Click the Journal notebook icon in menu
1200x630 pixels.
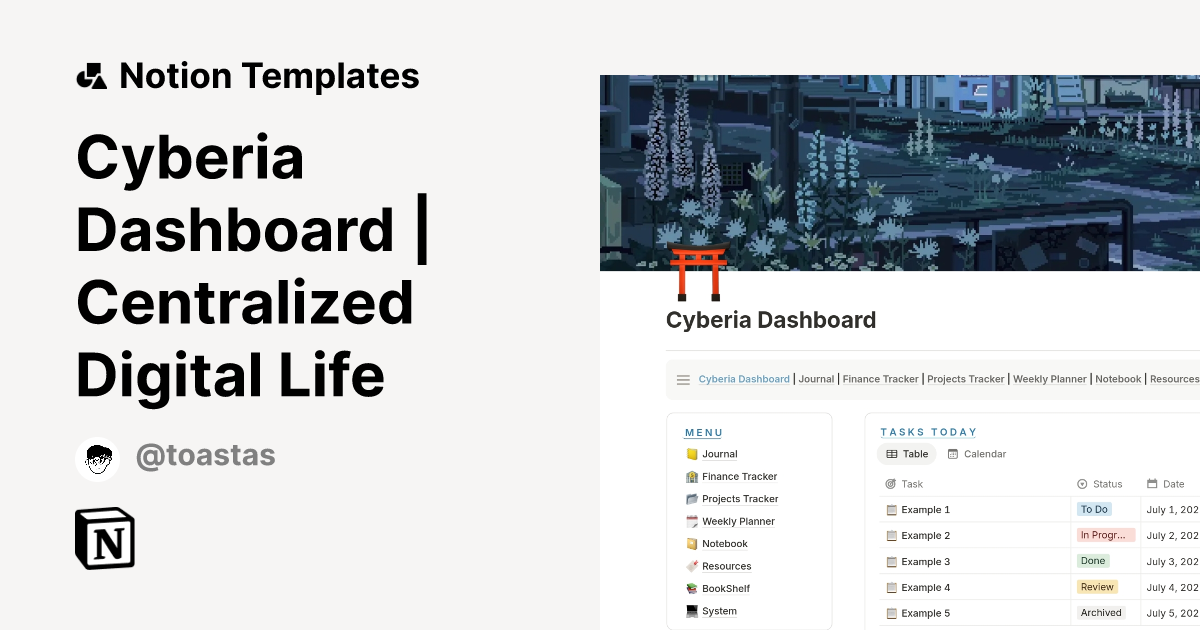pos(692,454)
